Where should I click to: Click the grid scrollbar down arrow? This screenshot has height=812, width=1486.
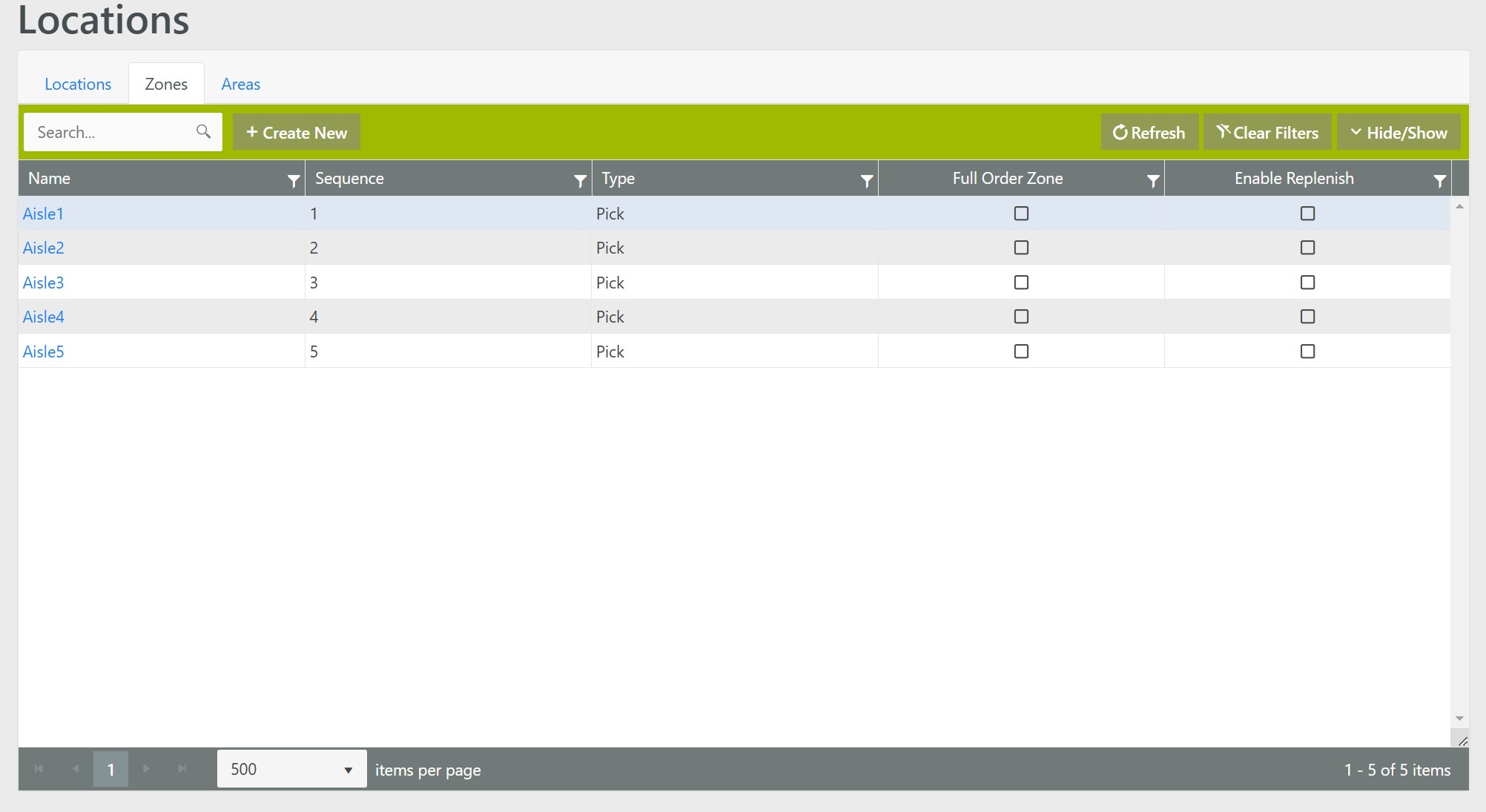pos(1459,719)
